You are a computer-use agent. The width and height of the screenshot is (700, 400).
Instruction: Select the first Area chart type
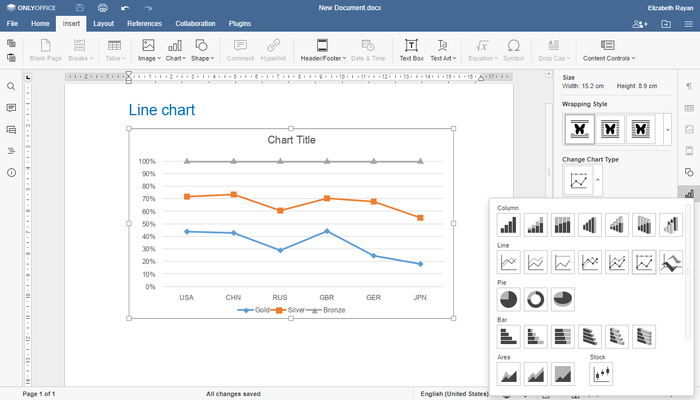click(509, 374)
